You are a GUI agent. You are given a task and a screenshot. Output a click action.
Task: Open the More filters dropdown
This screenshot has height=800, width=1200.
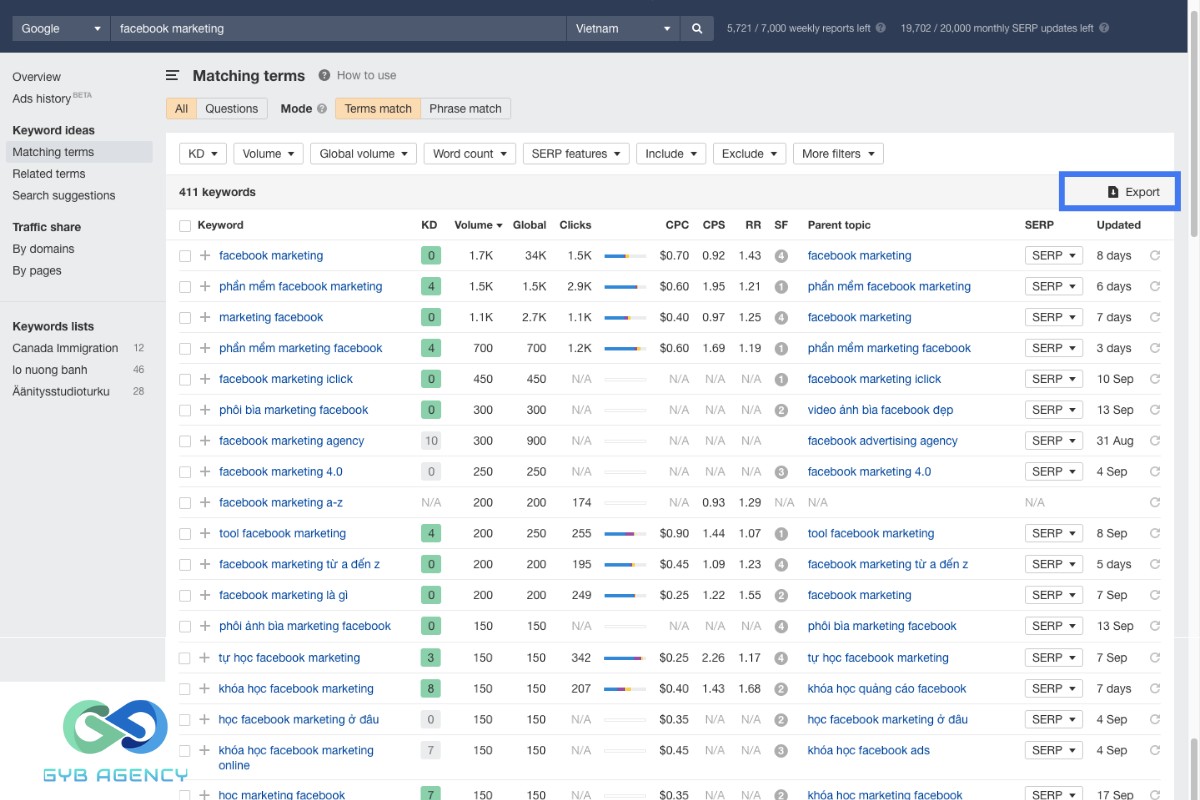838,154
